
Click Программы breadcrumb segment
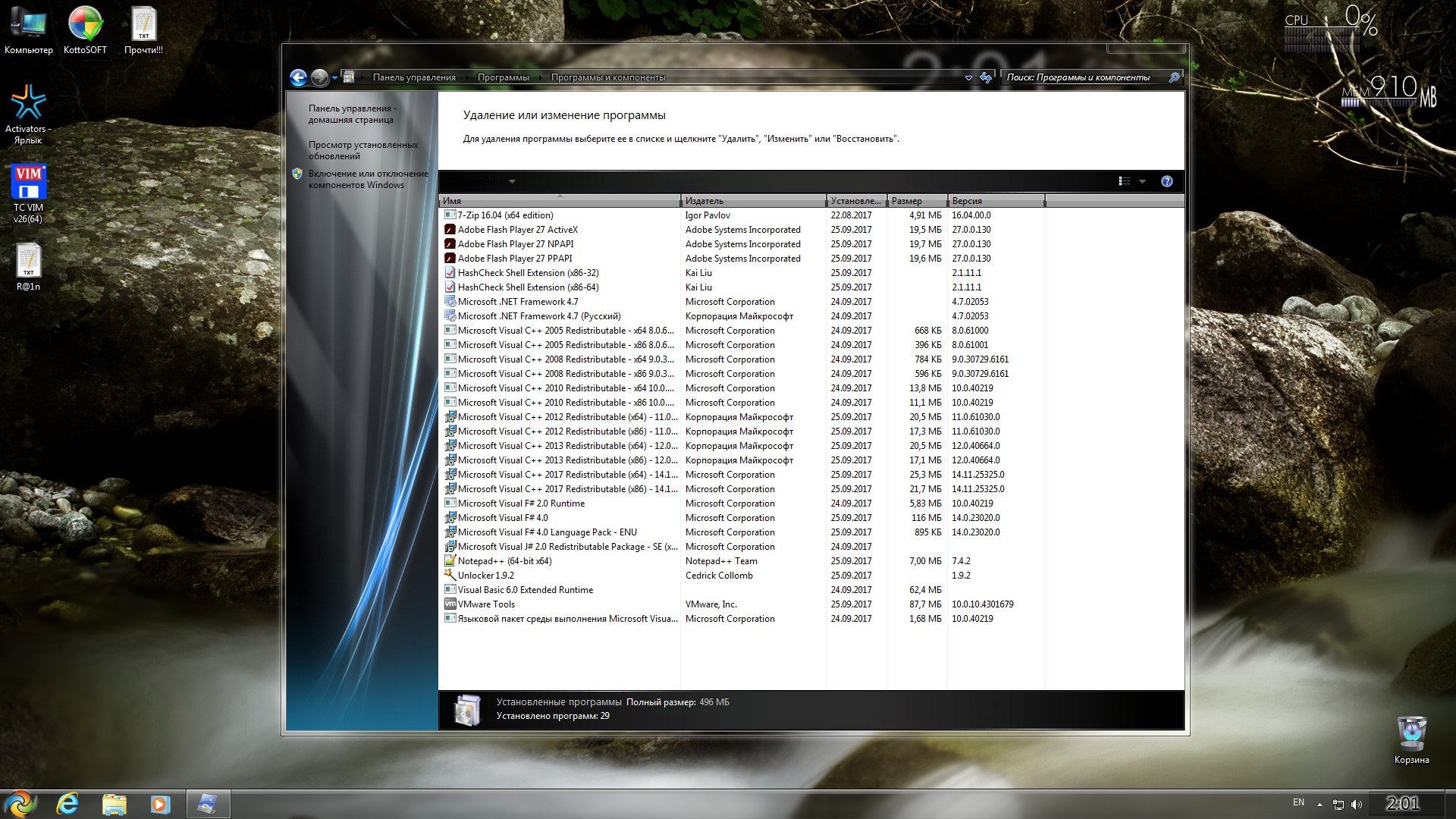(x=504, y=77)
